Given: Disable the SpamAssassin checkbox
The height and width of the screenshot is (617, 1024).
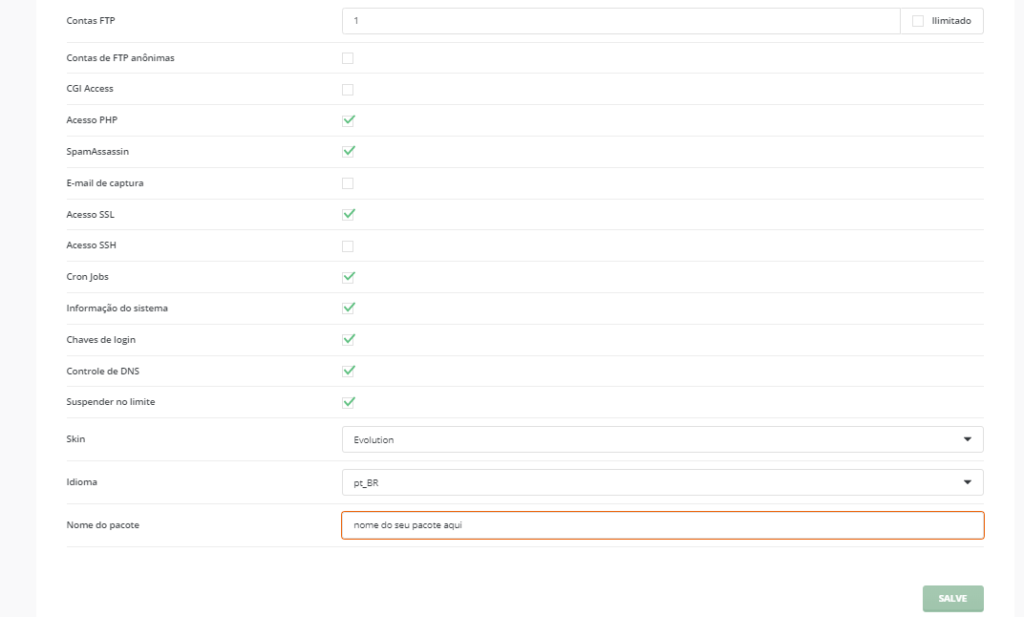Looking at the screenshot, I should 348,151.
